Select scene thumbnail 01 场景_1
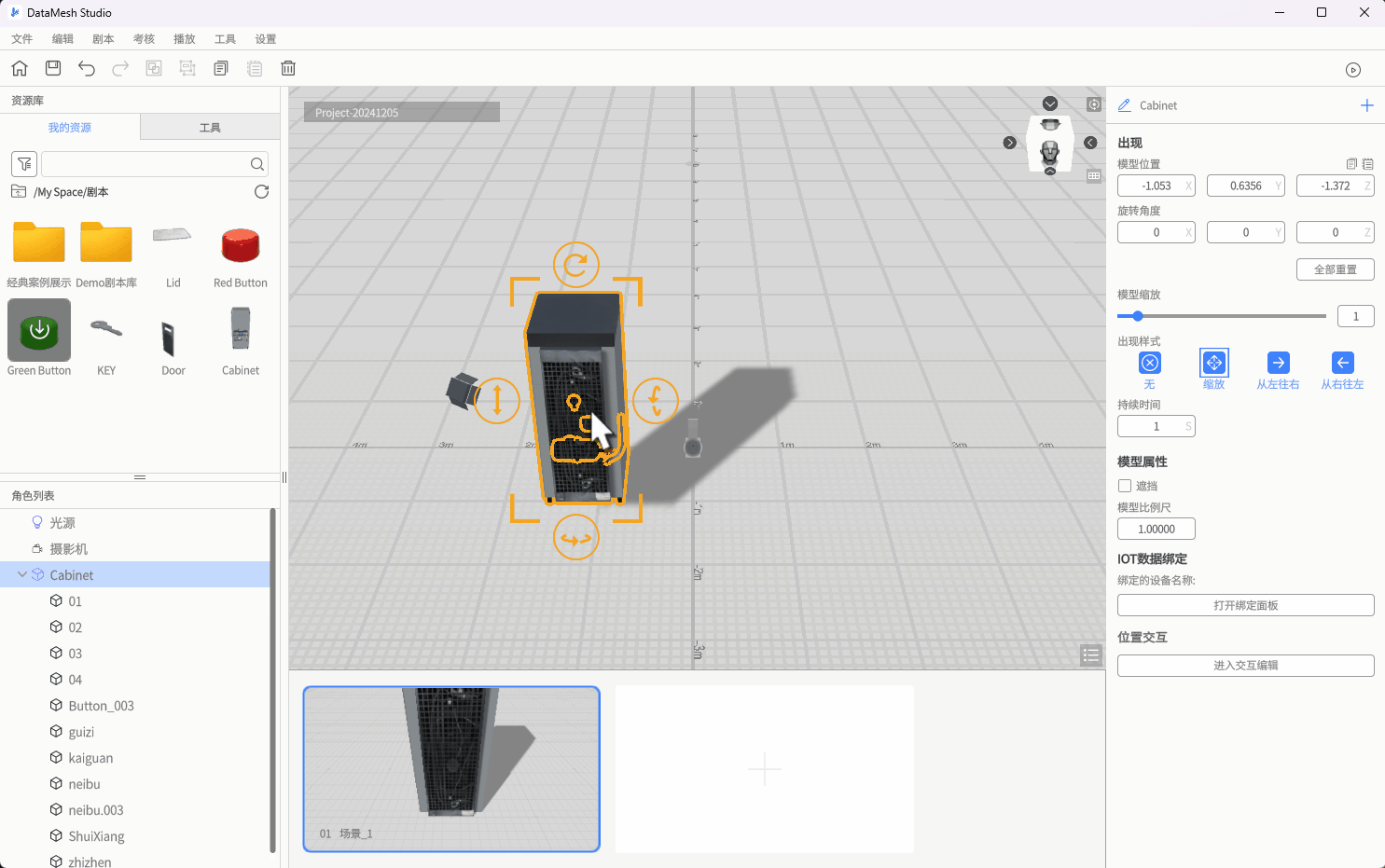Screen dimensions: 1385x868 [451, 769]
